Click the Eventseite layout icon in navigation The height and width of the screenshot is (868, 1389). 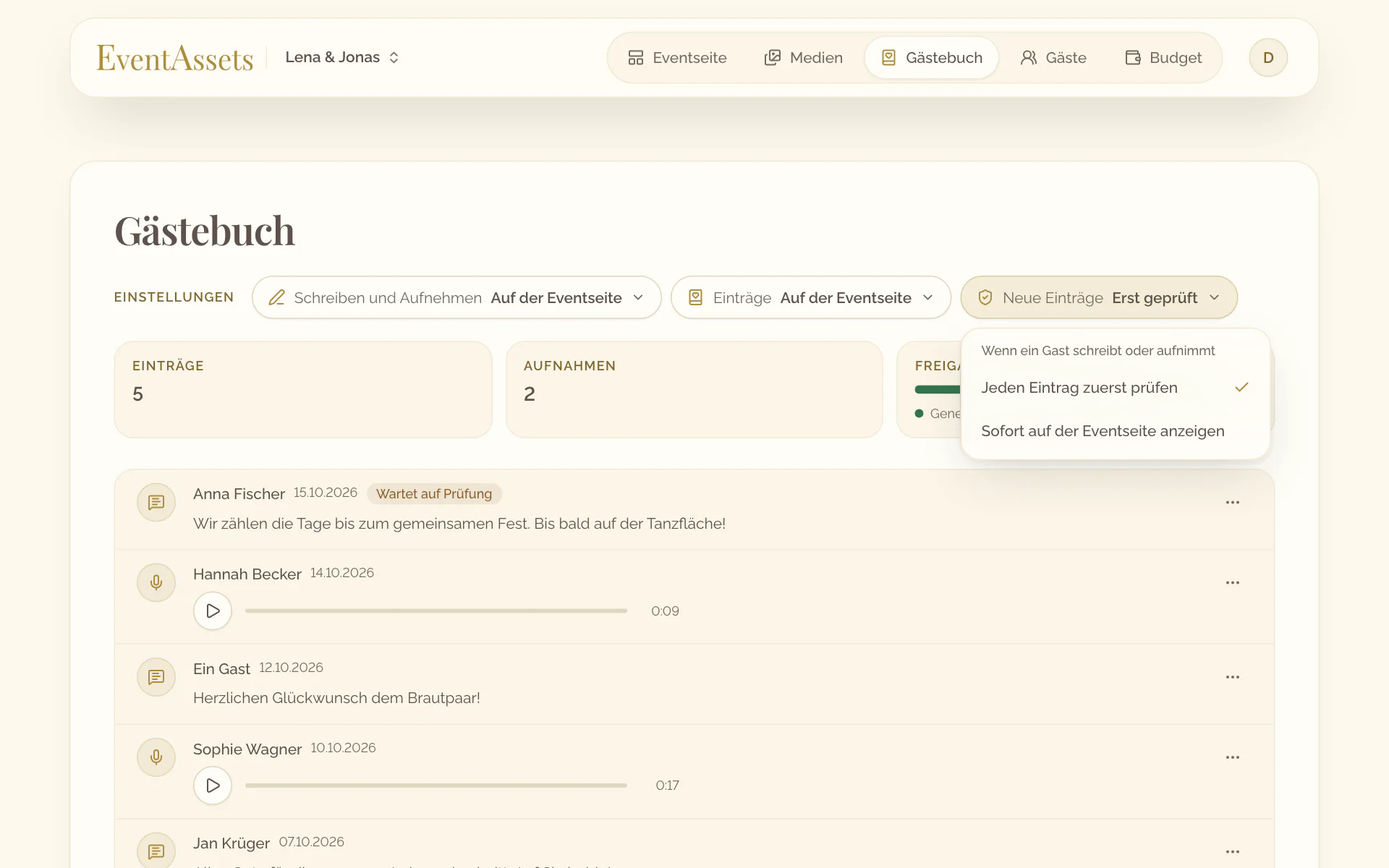pos(636,58)
